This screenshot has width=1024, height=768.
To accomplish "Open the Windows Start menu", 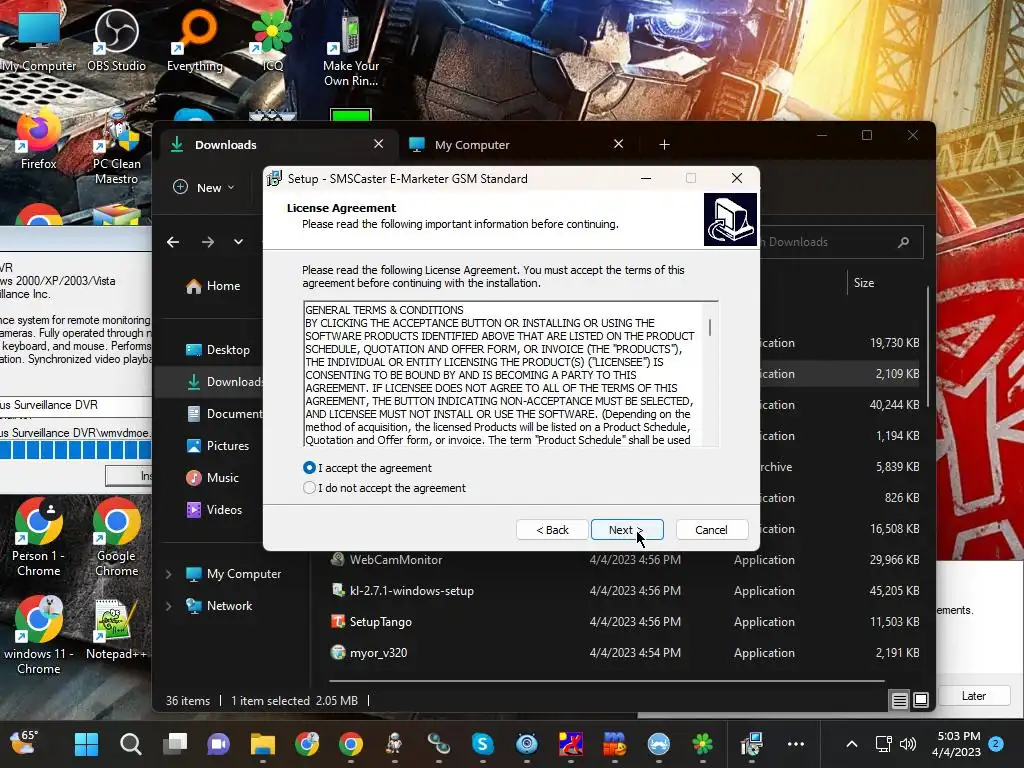I will 86,744.
